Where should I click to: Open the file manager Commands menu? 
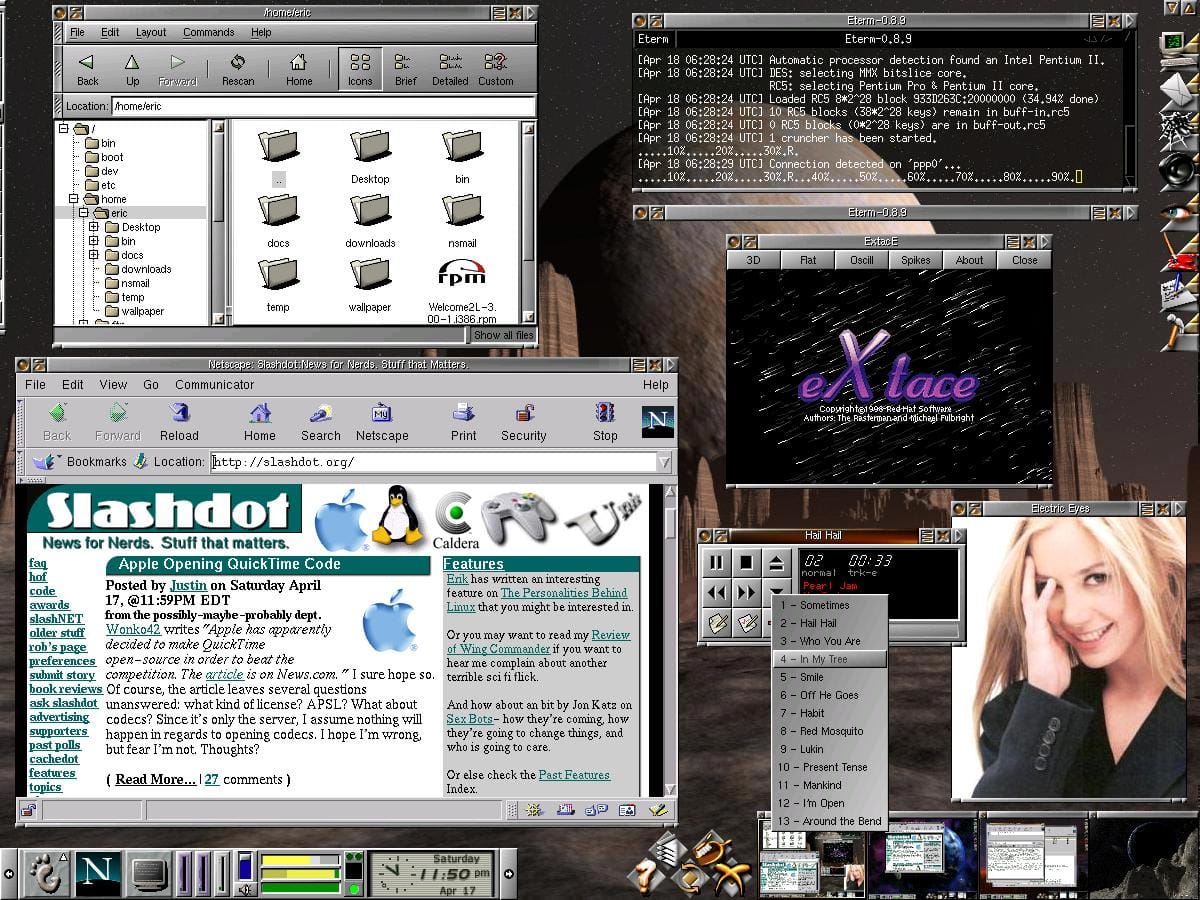[209, 32]
